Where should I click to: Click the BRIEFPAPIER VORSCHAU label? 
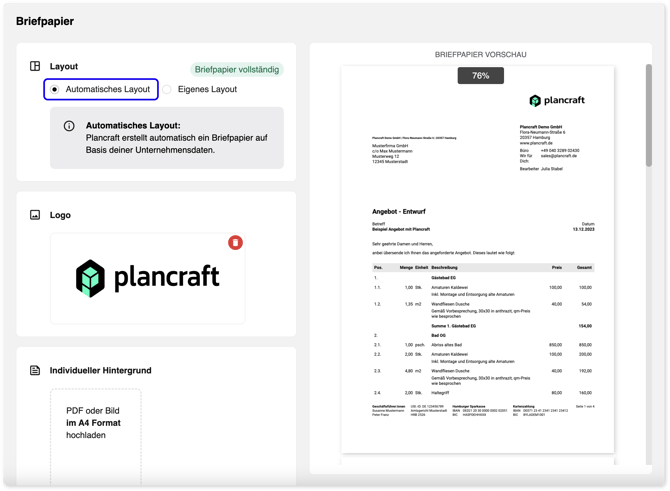[x=480, y=55]
